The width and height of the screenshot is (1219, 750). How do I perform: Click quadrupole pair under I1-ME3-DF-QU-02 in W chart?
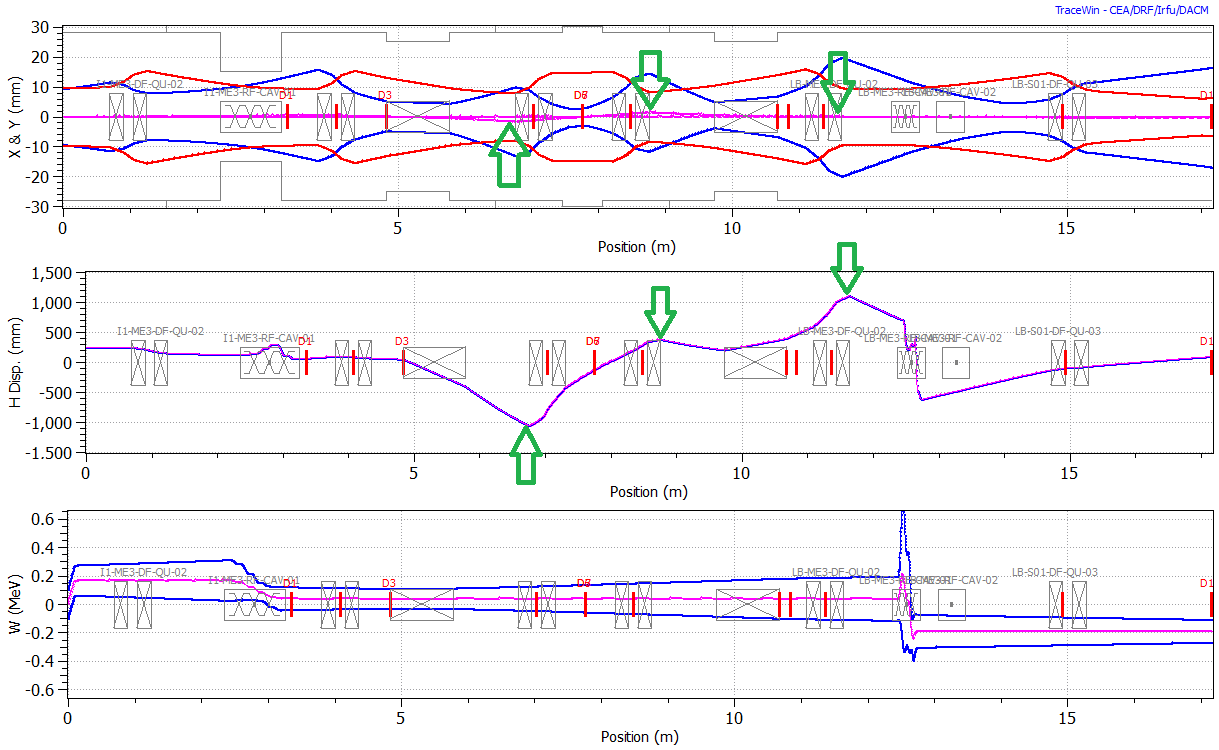[133, 604]
